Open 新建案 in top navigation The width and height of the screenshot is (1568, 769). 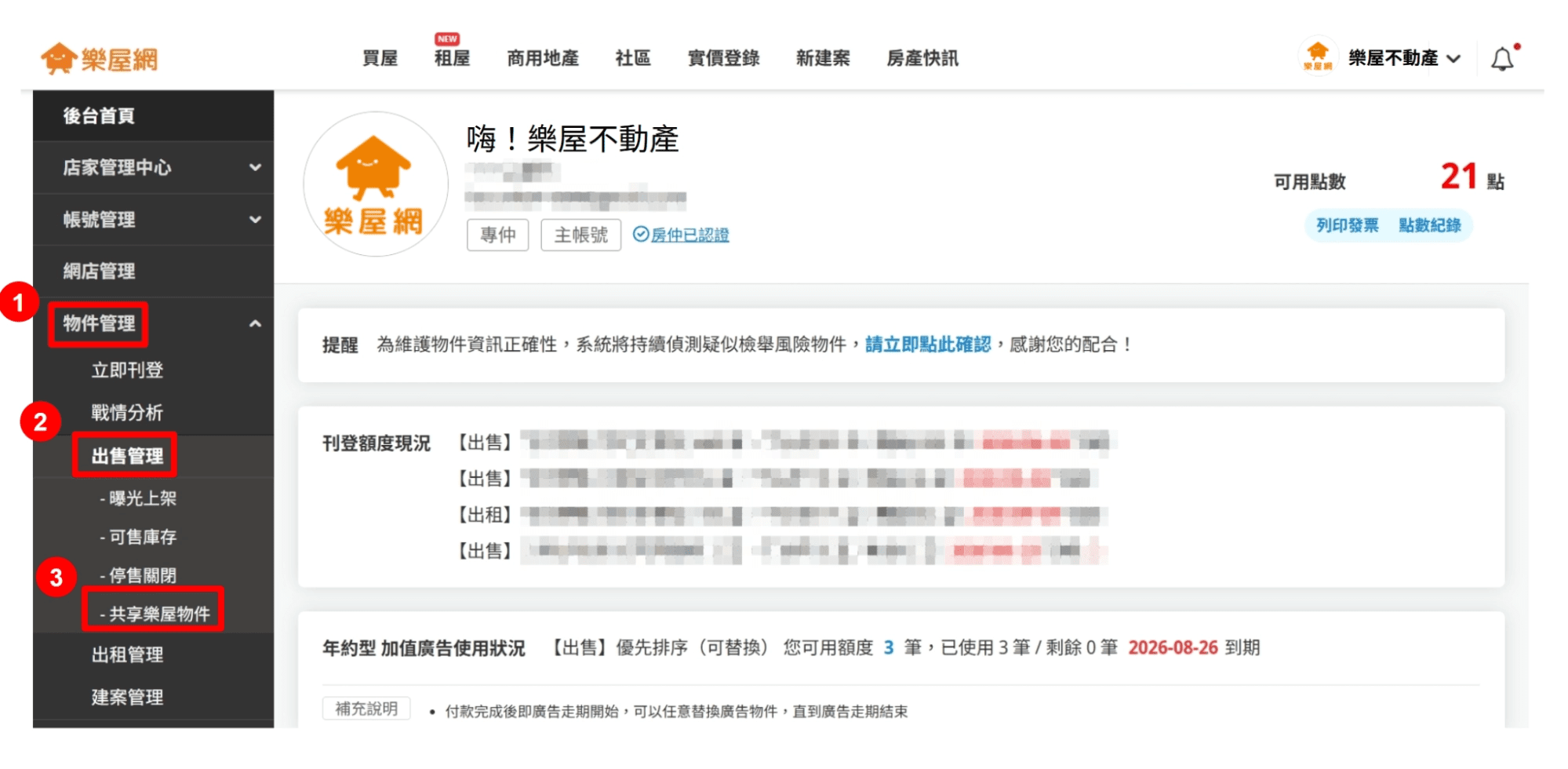[x=823, y=58]
